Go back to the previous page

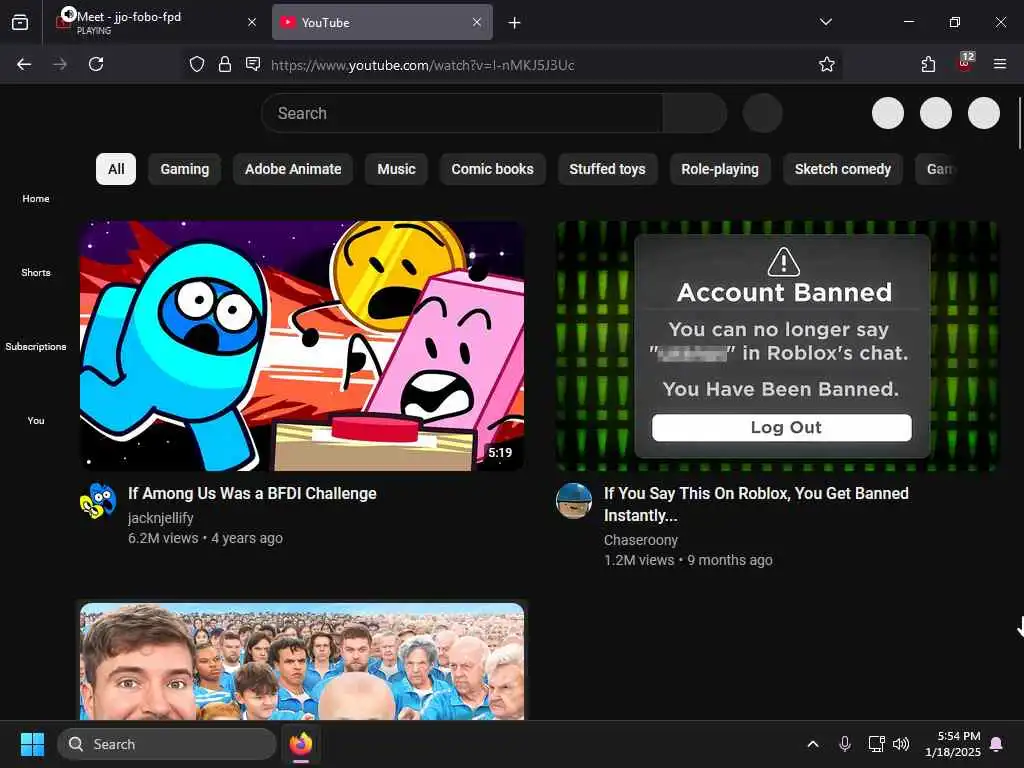point(24,64)
